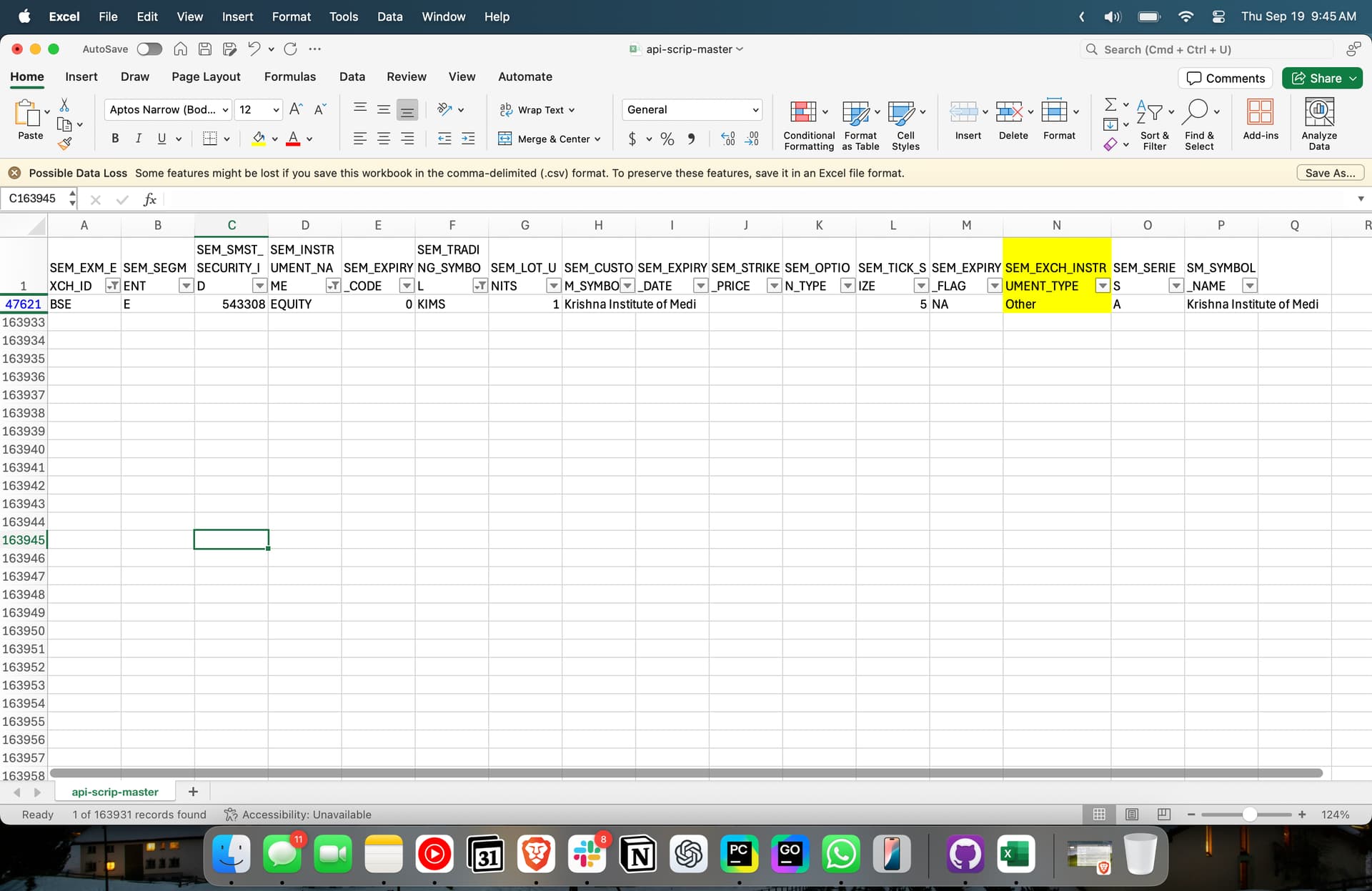Toggle Align Right horizontal alignment

pos(407,139)
